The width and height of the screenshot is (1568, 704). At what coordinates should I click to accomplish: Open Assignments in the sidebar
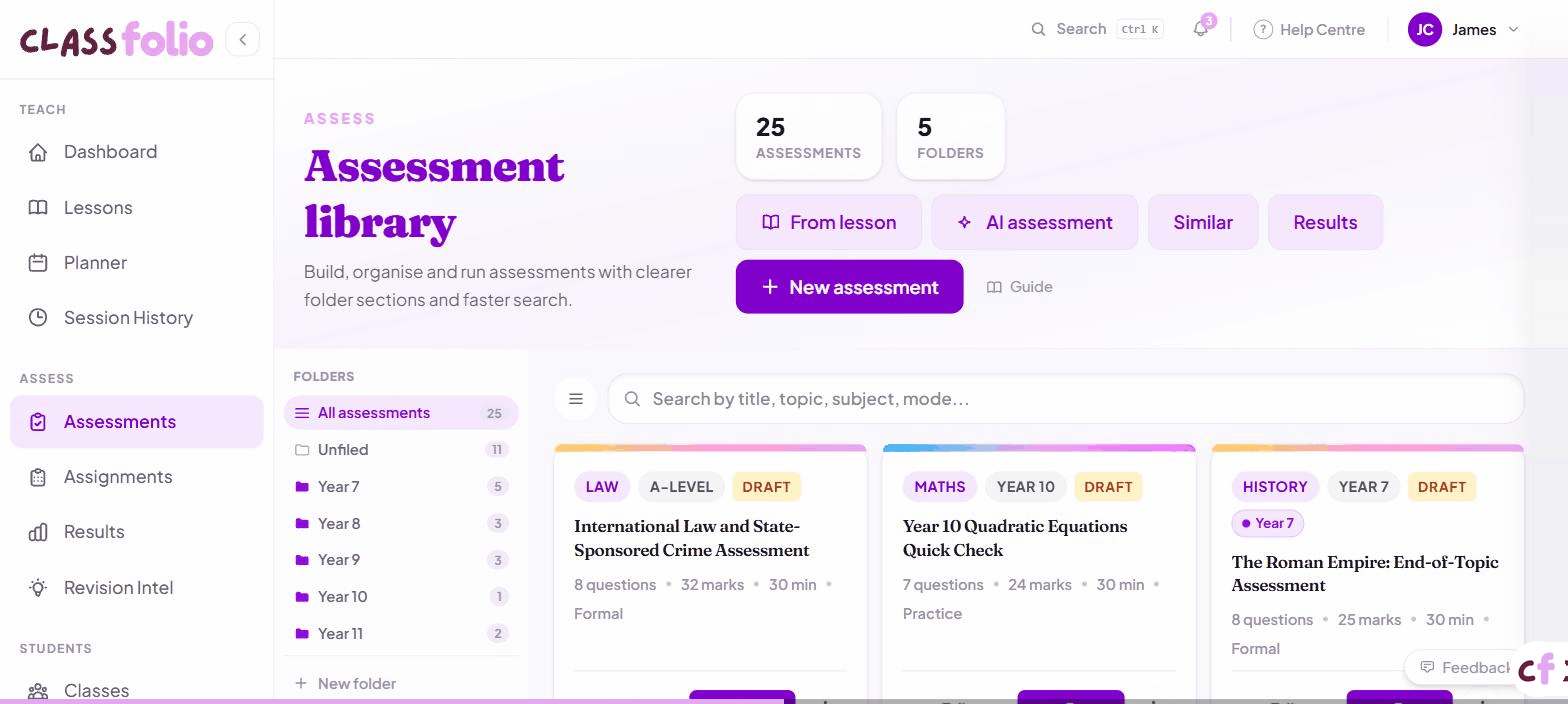[137, 477]
